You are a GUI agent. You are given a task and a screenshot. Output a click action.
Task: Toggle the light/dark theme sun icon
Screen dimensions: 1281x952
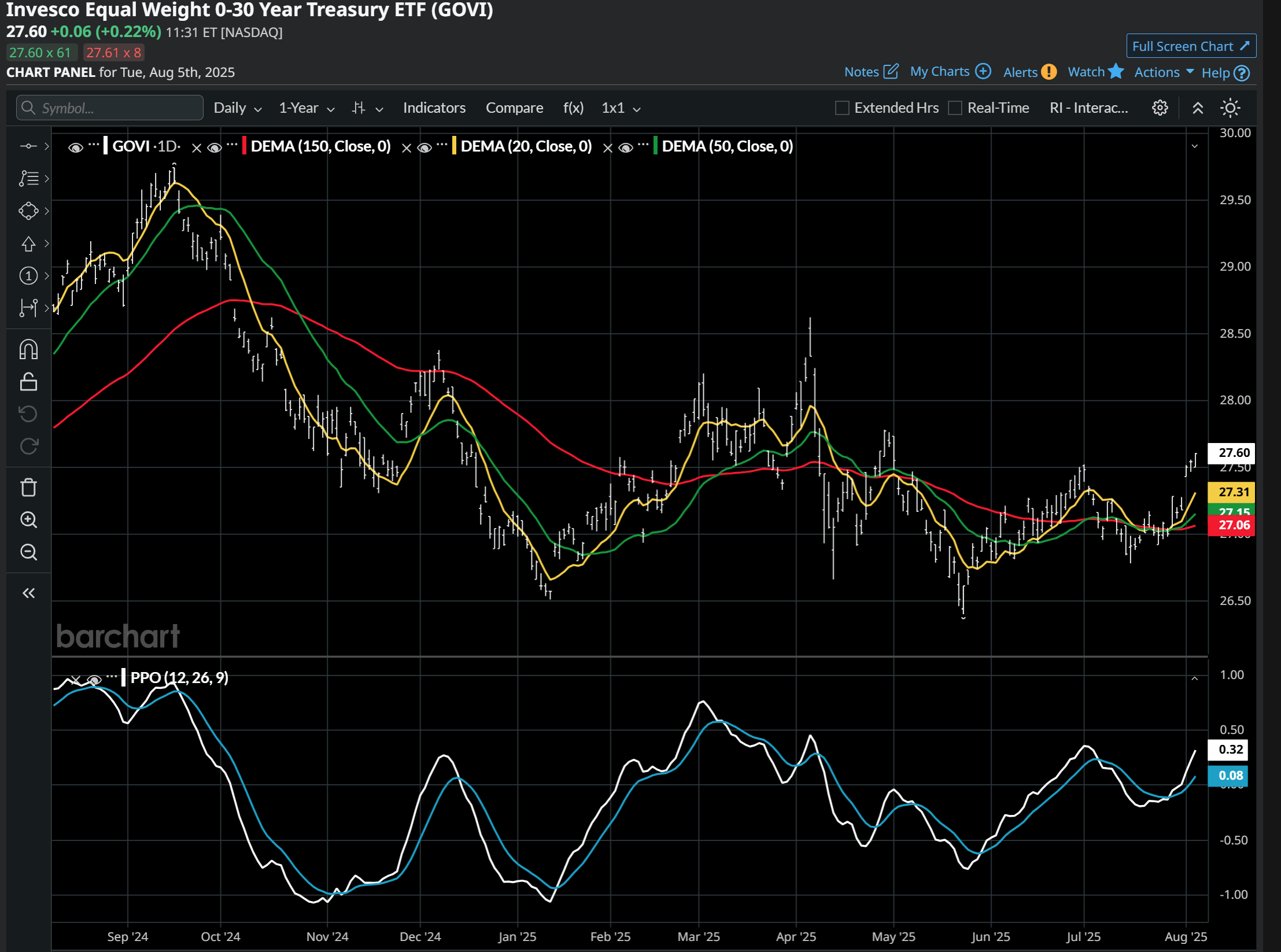coord(1230,108)
